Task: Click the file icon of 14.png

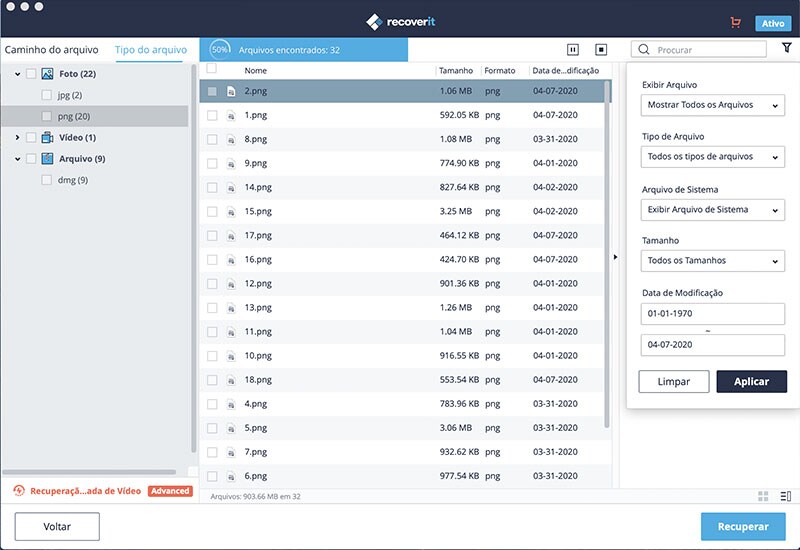Action: (231, 188)
